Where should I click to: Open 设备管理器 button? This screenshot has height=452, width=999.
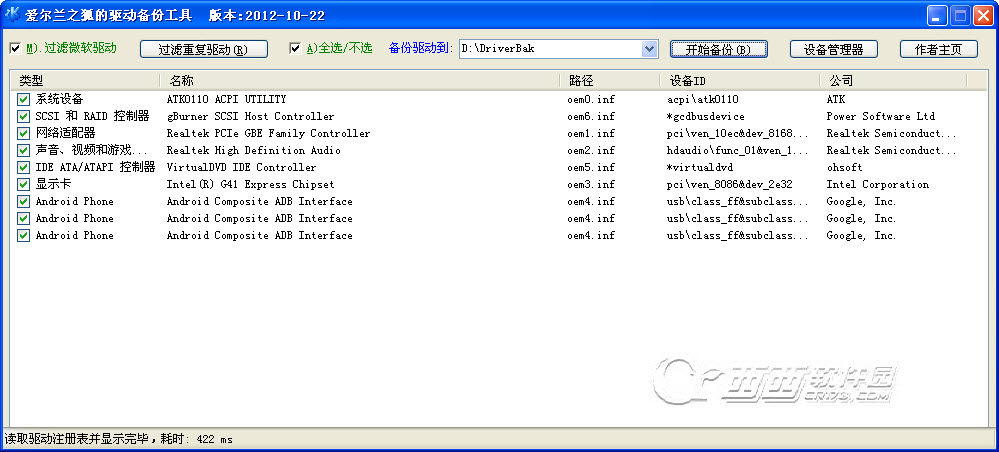(833, 49)
